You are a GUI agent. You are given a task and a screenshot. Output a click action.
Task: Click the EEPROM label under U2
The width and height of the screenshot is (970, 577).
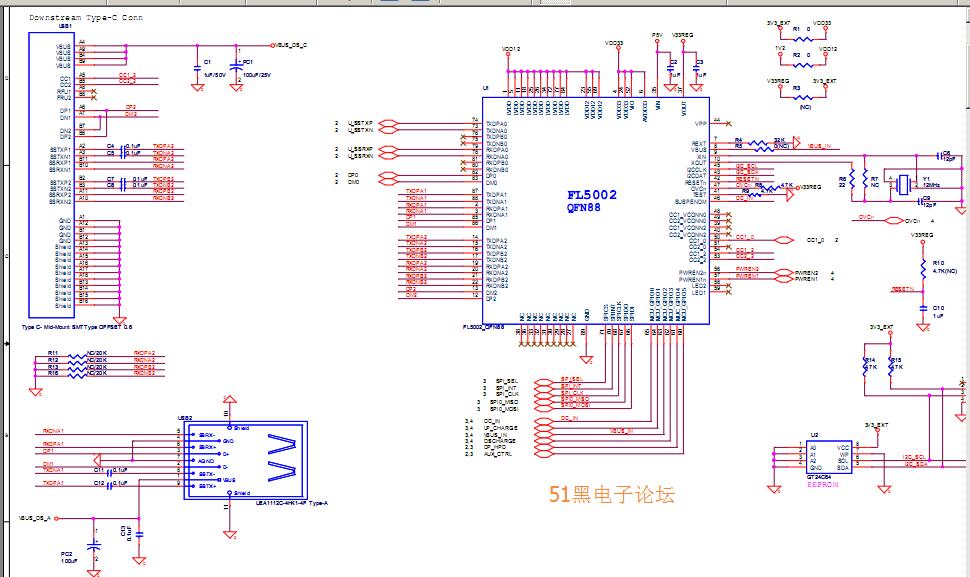(823, 485)
